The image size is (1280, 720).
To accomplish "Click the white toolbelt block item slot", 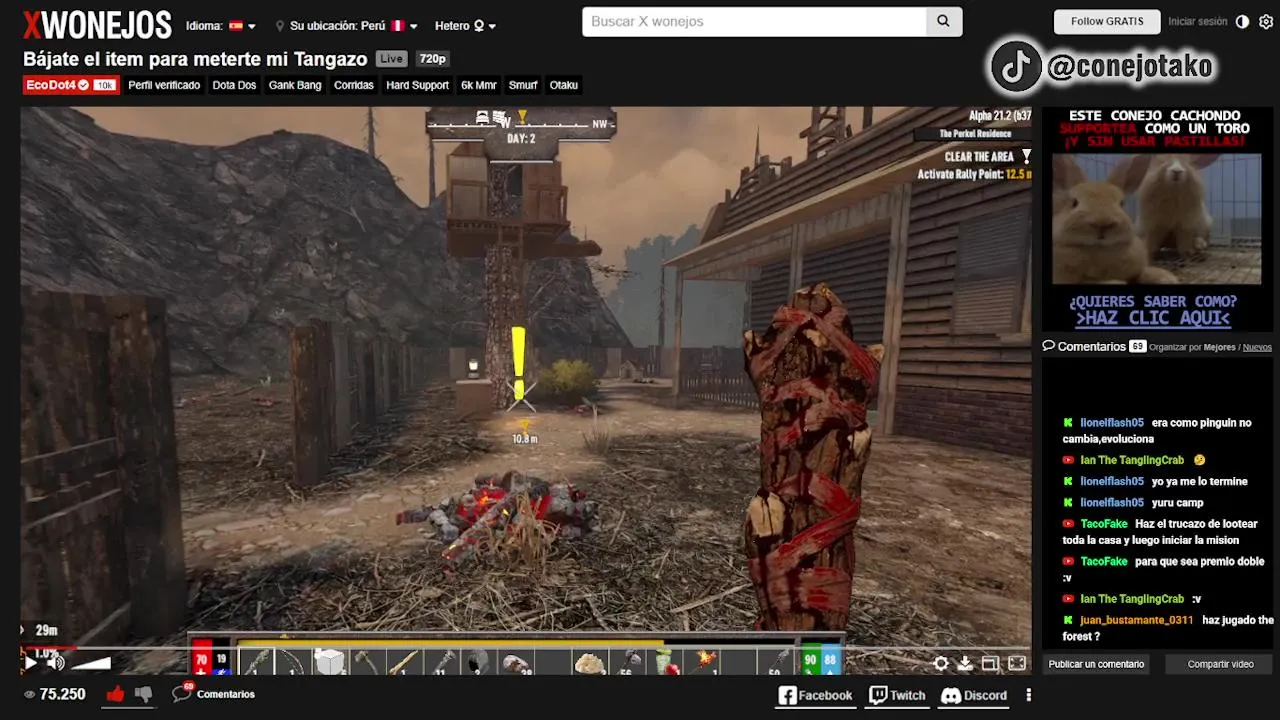I will click(x=329, y=662).
